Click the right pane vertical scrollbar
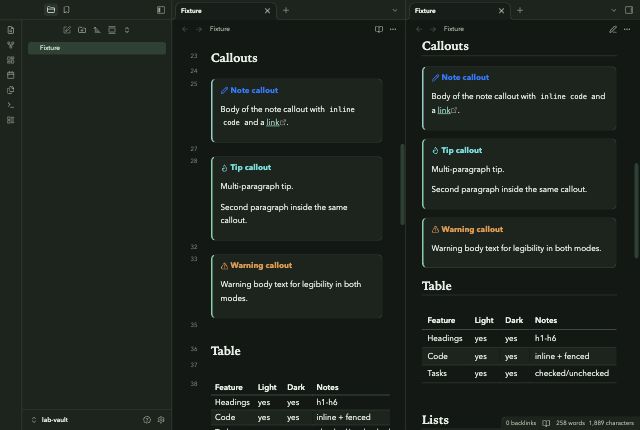640x430 pixels. 636,211
